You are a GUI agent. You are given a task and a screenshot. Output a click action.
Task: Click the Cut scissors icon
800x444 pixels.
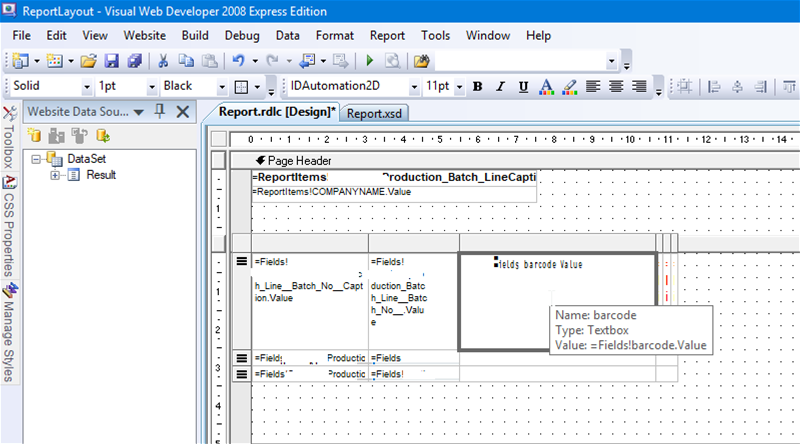point(163,61)
